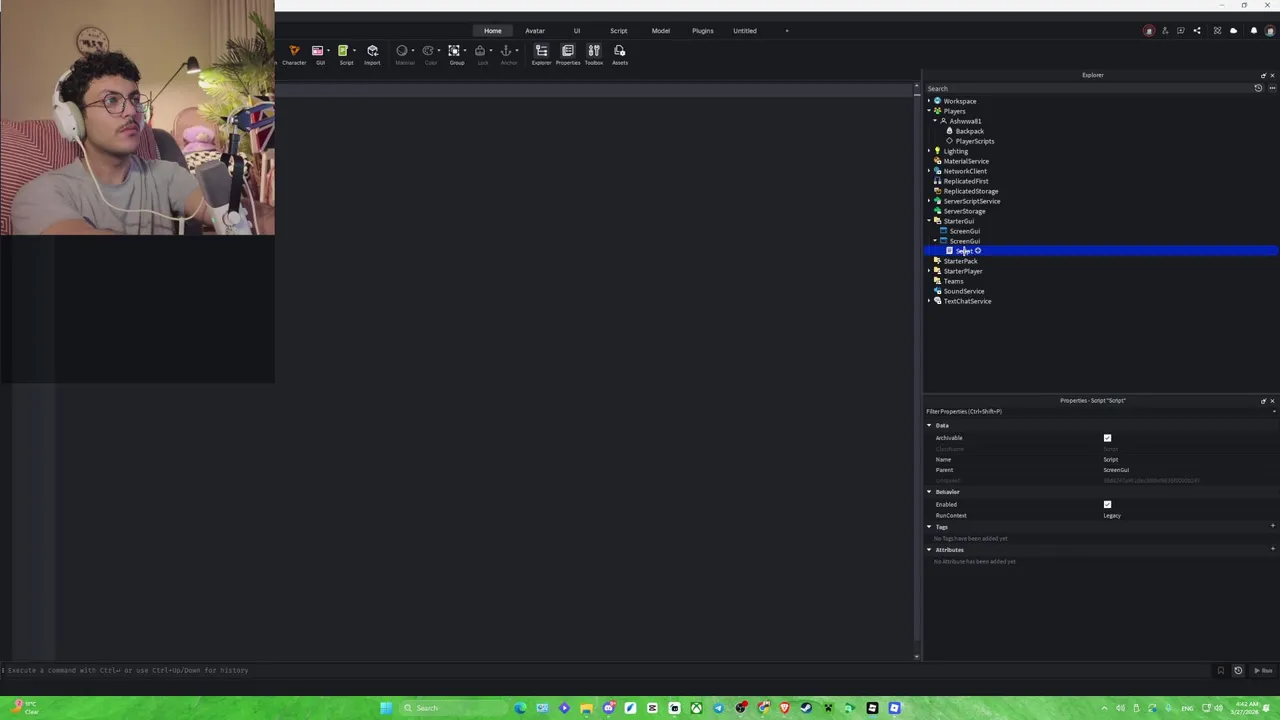Click the RunContext Legacy value
Viewport: 1280px width, 720px height.
click(1112, 515)
